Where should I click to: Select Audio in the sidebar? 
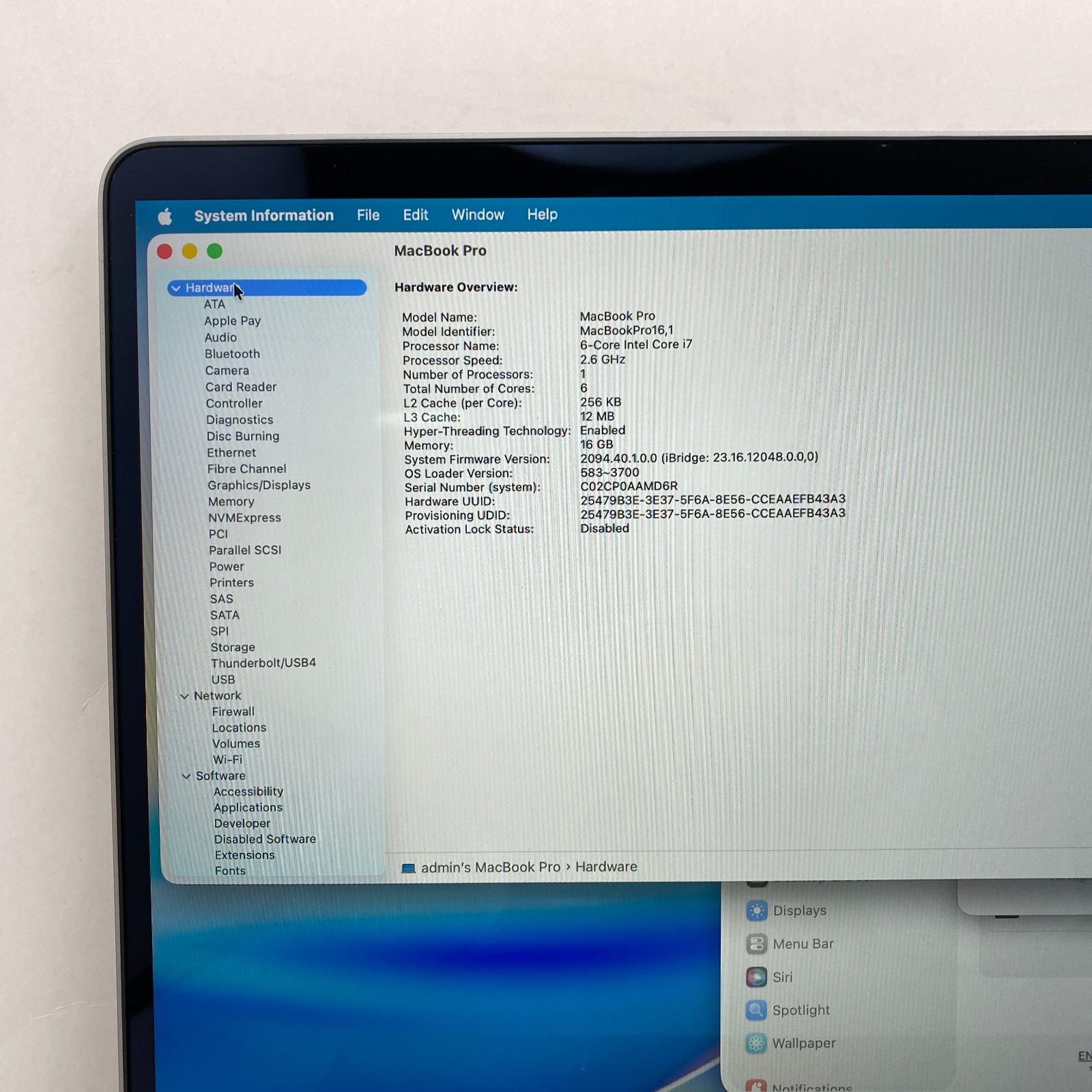[220, 337]
